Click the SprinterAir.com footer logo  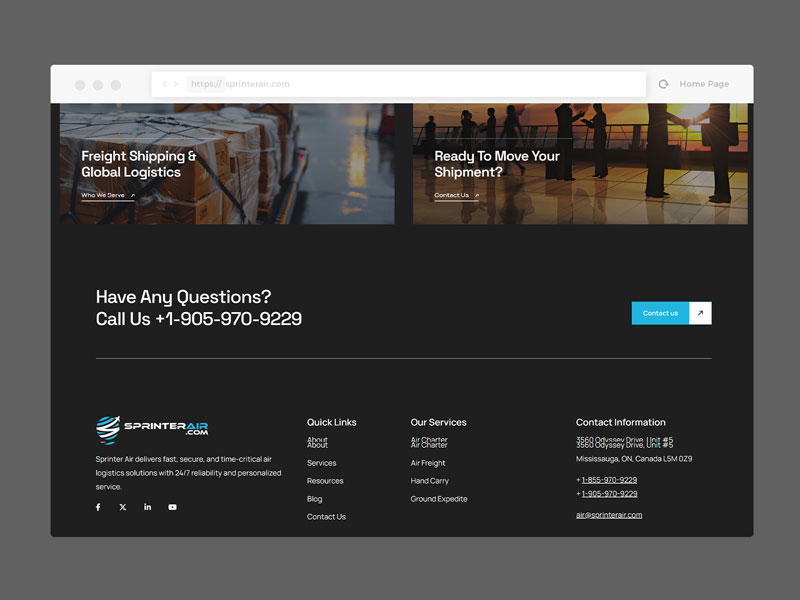(152, 429)
